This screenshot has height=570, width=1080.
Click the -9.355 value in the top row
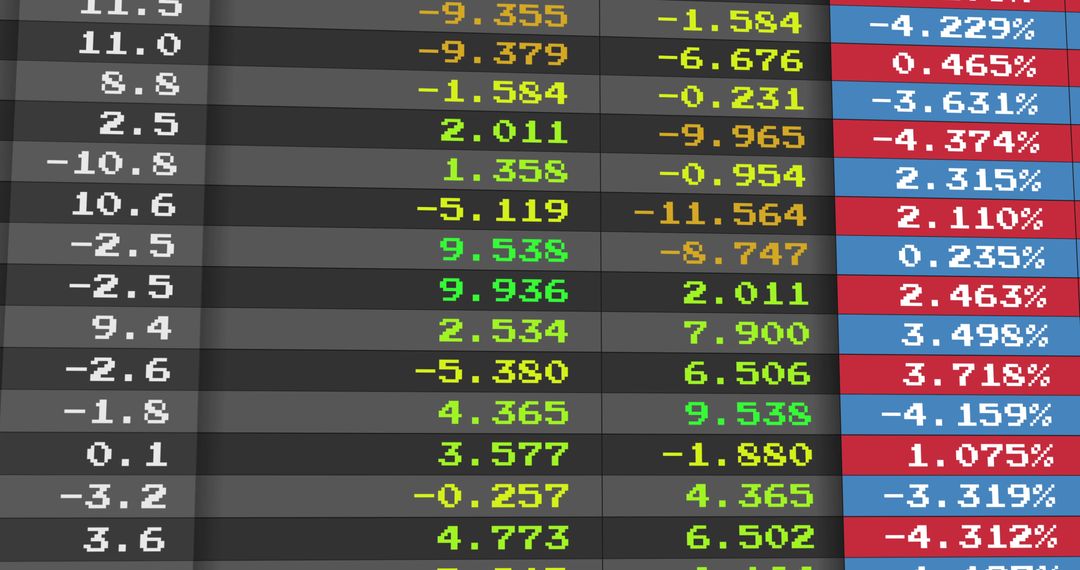pos(492,16)
